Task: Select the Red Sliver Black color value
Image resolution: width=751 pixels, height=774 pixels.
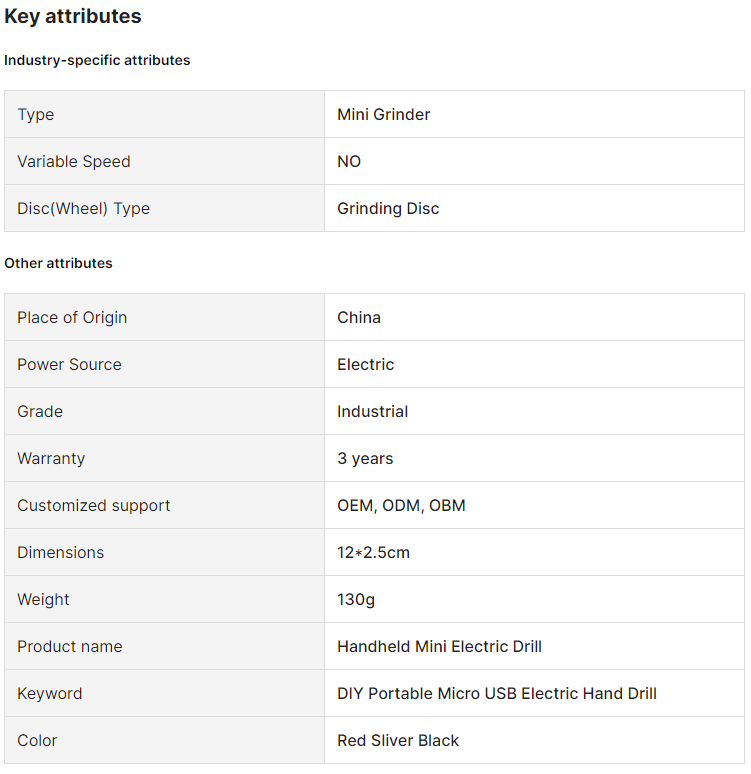Action: coord(398,741)
